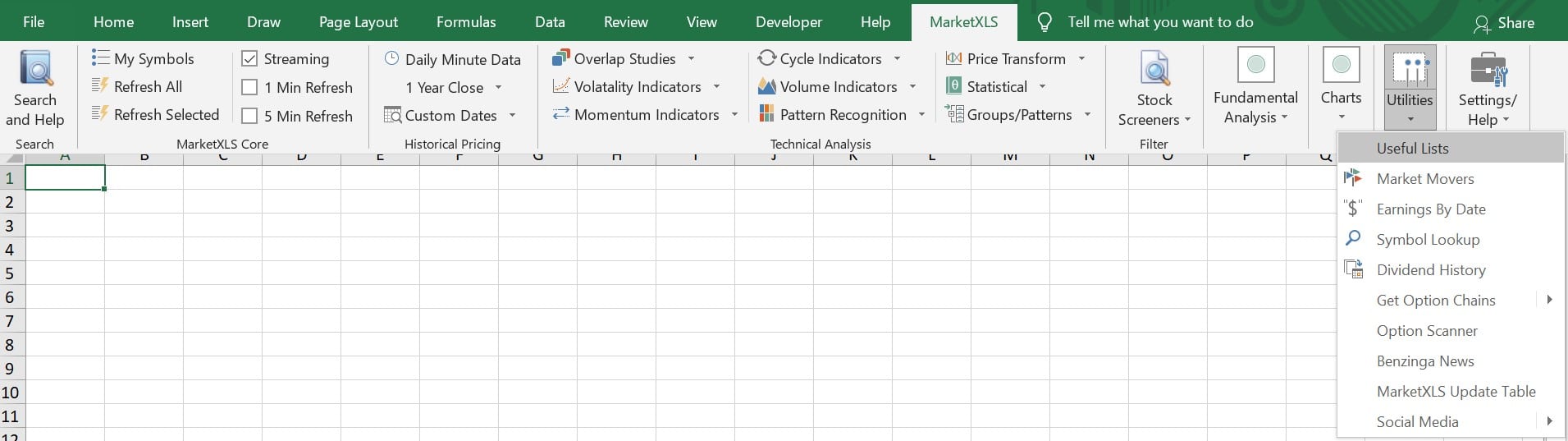Click the Charts ribbon icon
This screenshot has height=441, width=1568.
coord(1342,65)
